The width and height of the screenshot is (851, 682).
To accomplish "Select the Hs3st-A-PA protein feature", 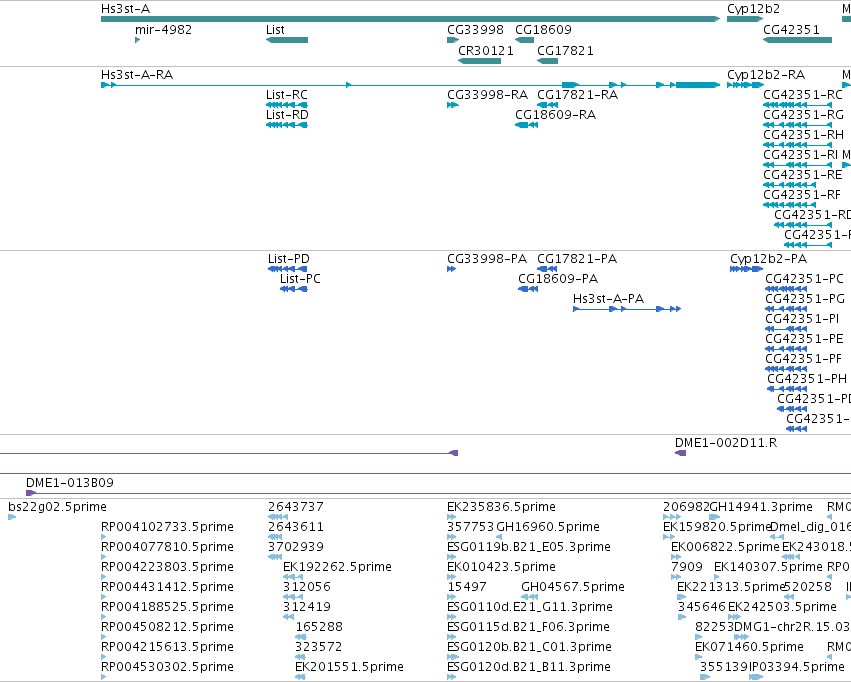I will (627, 309).
